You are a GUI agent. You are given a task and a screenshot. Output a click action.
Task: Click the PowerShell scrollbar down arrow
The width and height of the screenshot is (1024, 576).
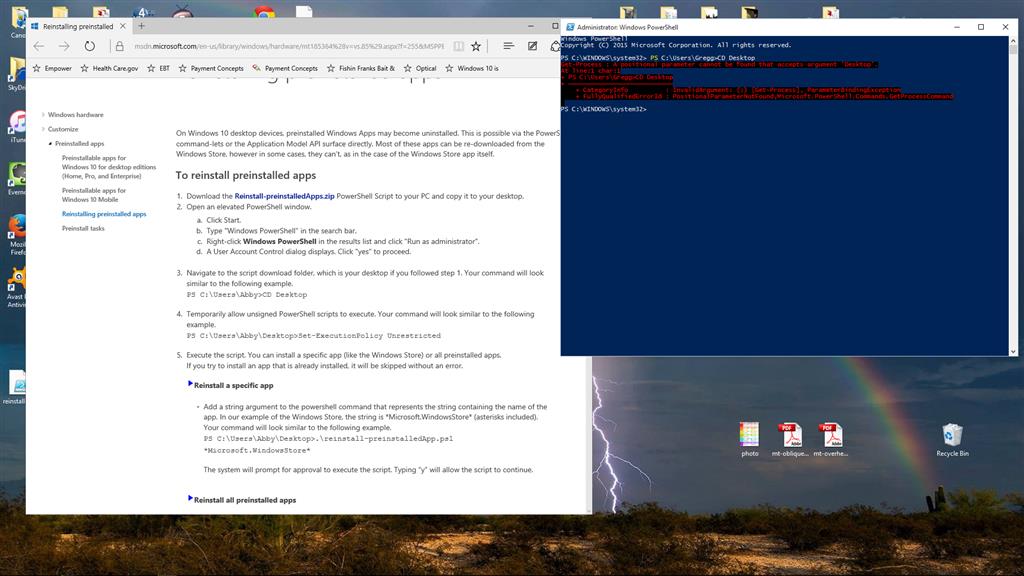1013,351
